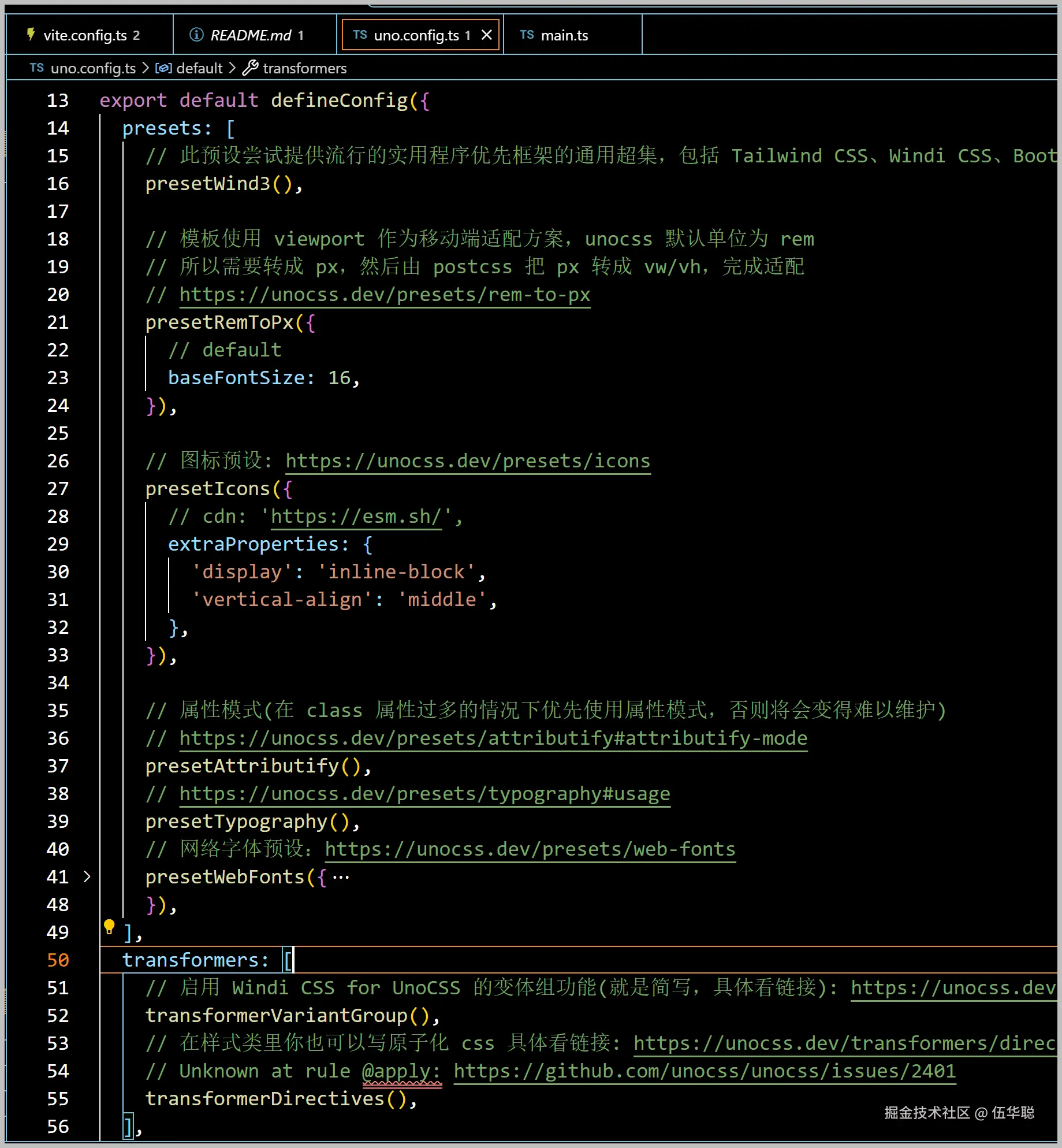Image resolution: width=1062 pixels, height=1148 pixels.
Task: Open the presets/icons documentation link
Action: coord(468,461)
